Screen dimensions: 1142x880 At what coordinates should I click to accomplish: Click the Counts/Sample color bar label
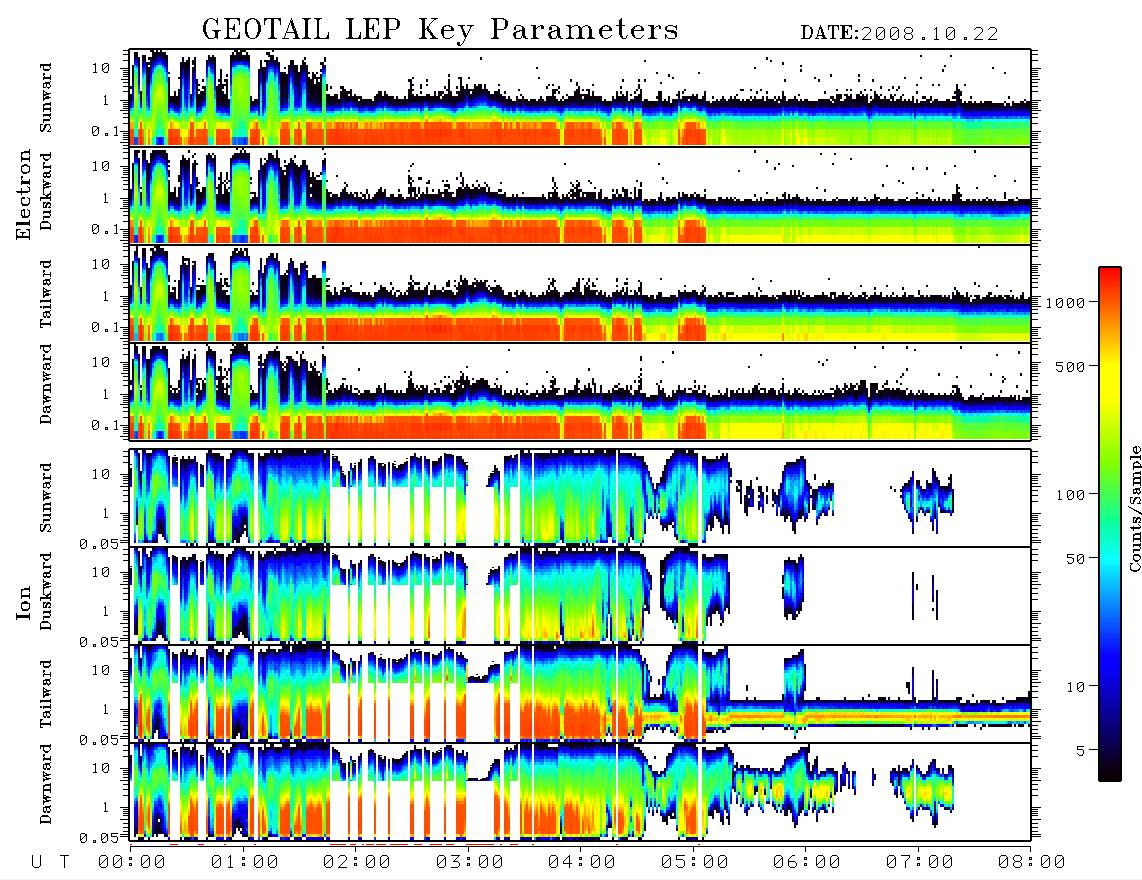(1134, 508)
